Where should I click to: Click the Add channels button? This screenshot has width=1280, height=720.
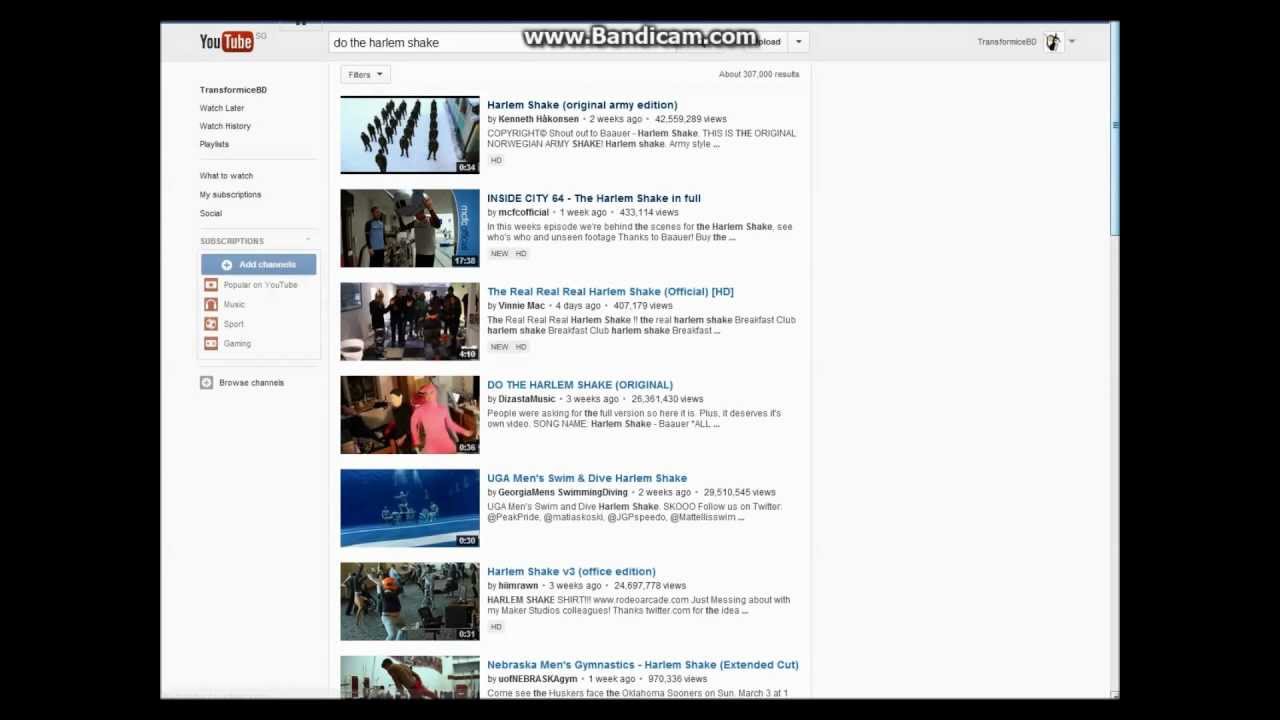click(x=258, y=264)
